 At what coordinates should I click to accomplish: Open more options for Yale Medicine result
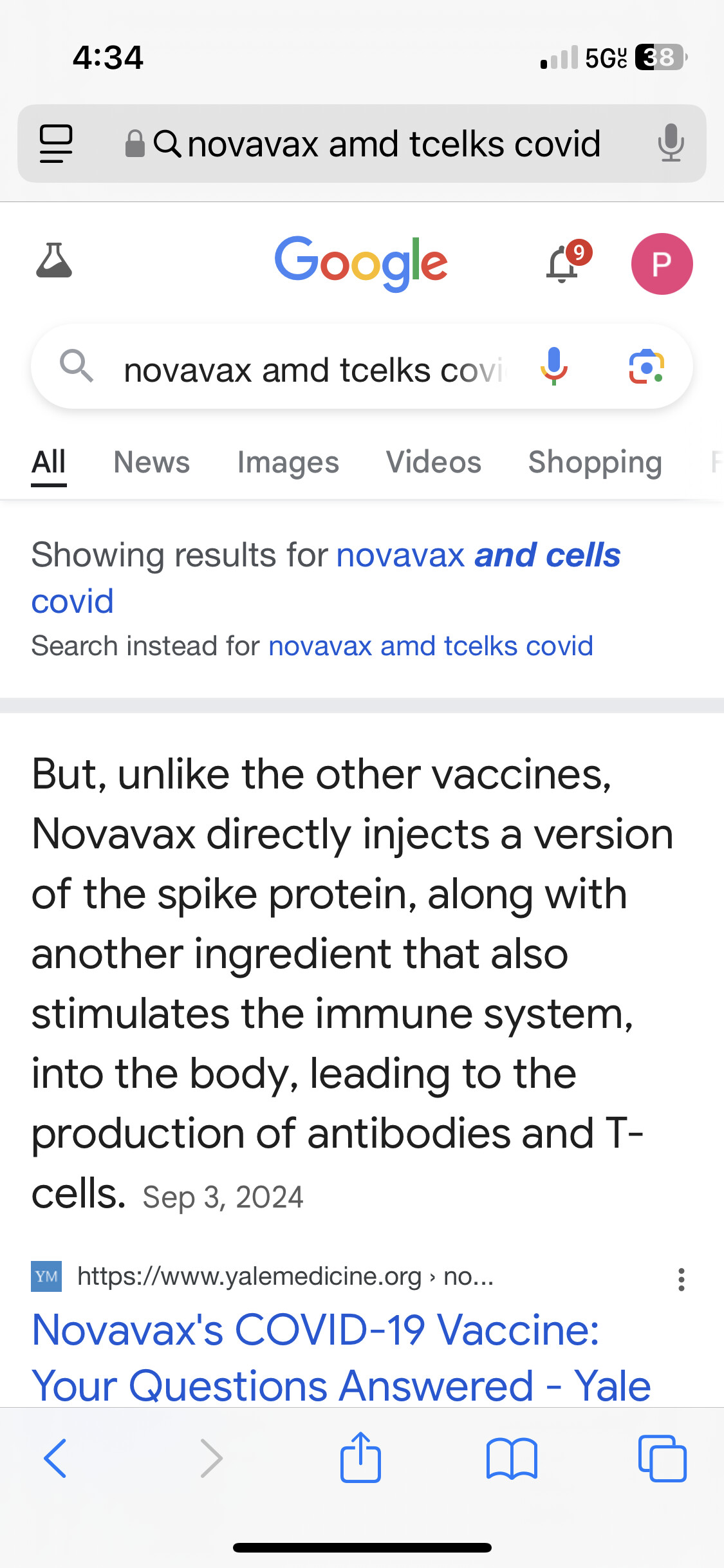[x=681, y=1280]
